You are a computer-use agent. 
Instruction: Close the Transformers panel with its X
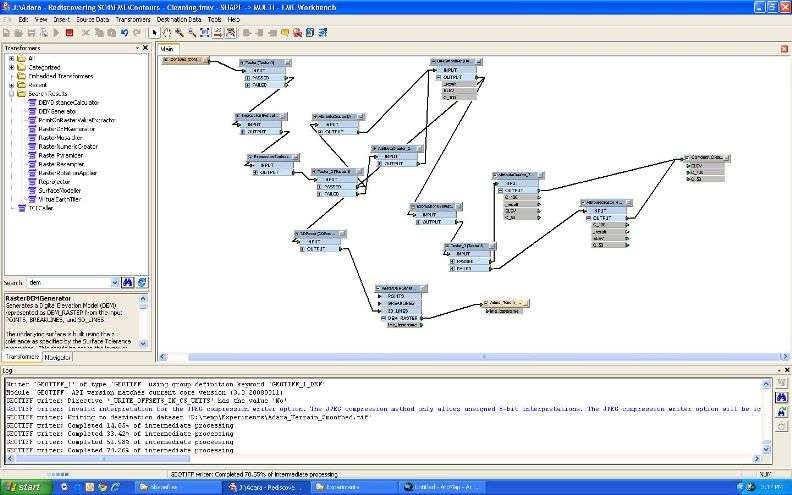(145, 47)
